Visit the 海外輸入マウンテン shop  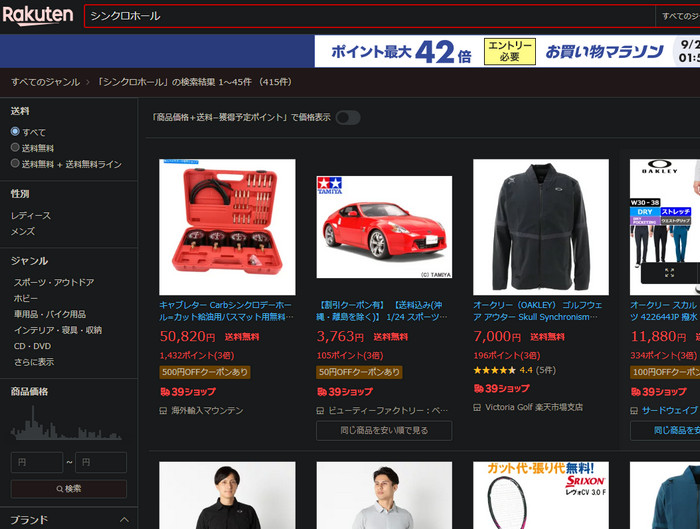click(207, 410)
